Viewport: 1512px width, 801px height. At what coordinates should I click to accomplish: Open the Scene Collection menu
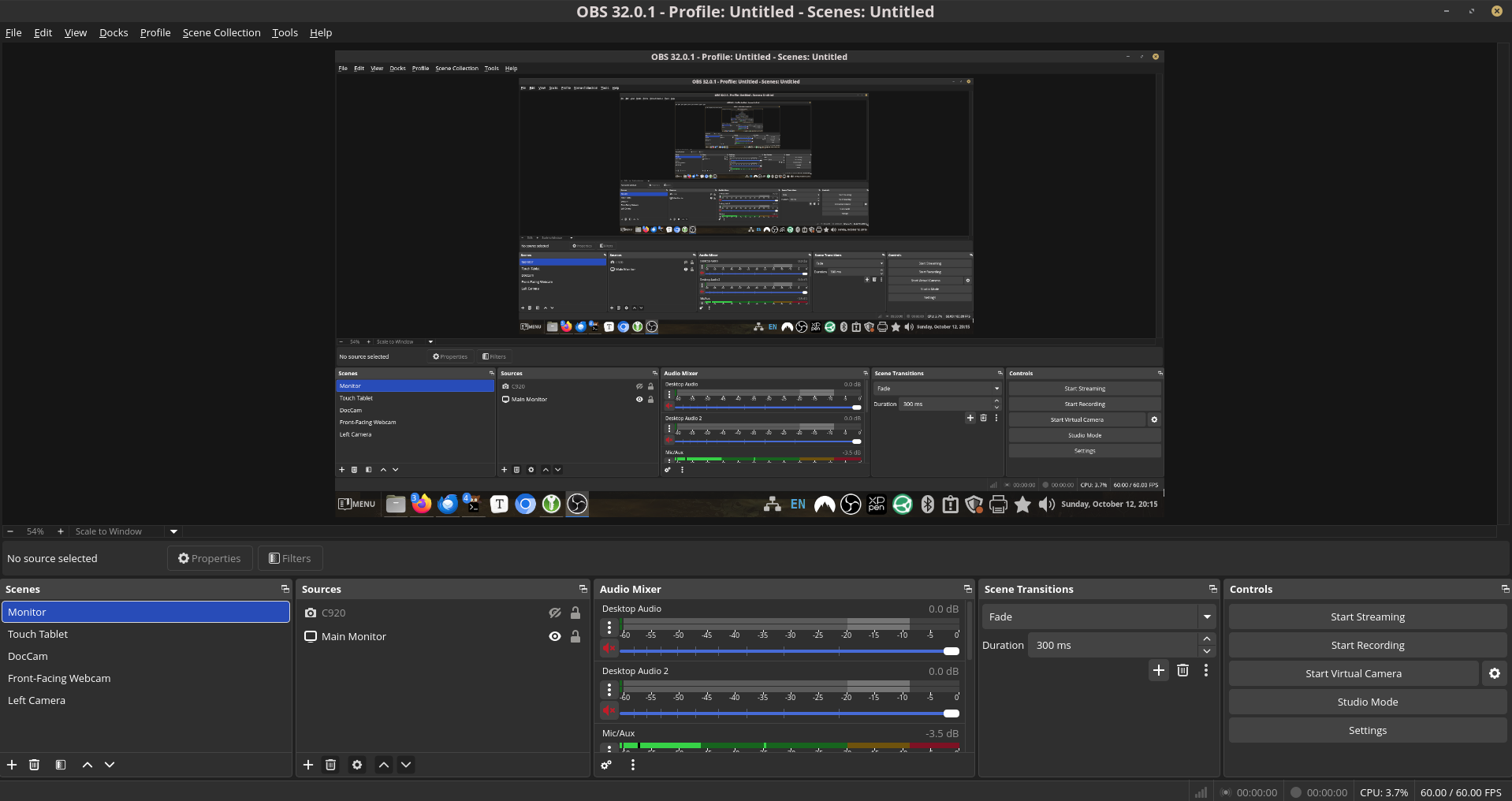point(221,32)
